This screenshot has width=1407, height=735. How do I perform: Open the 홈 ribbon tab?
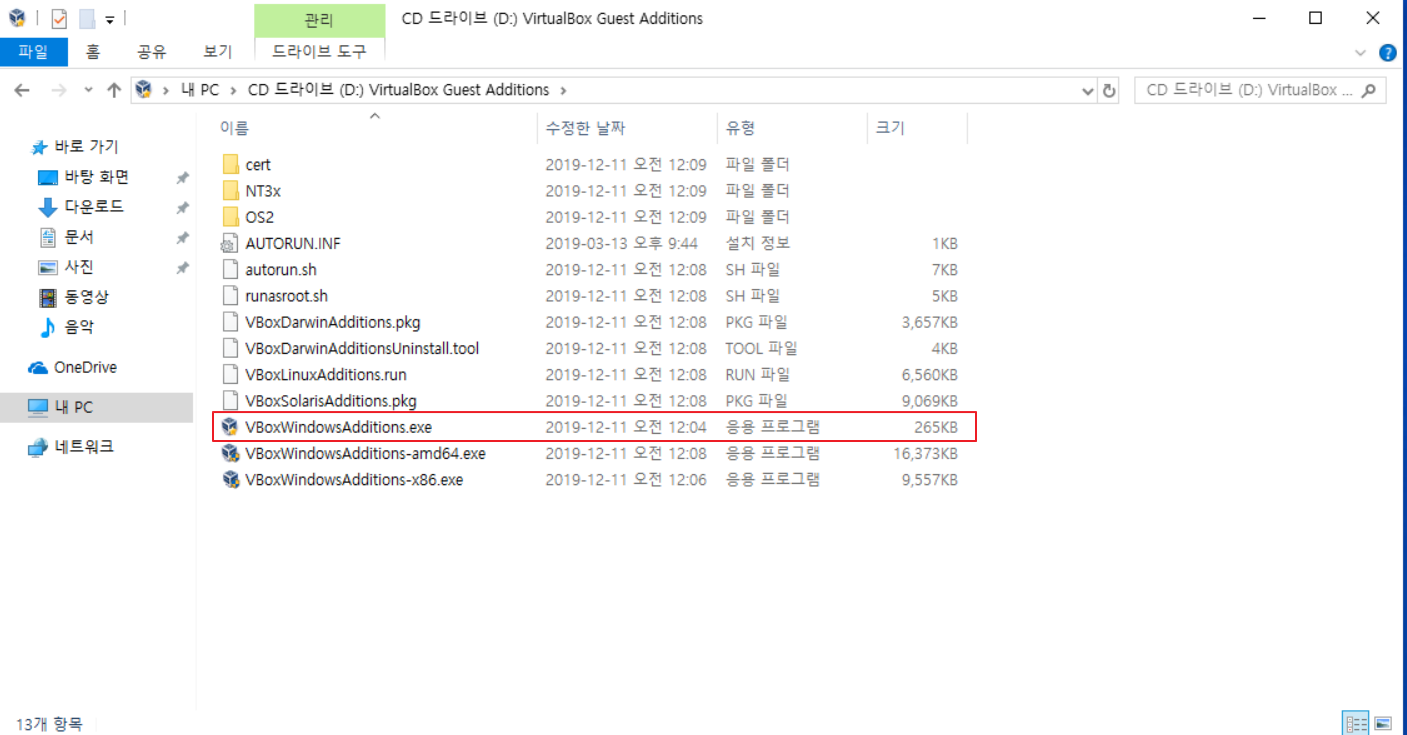pyautogui.click(x=93, y=52)
